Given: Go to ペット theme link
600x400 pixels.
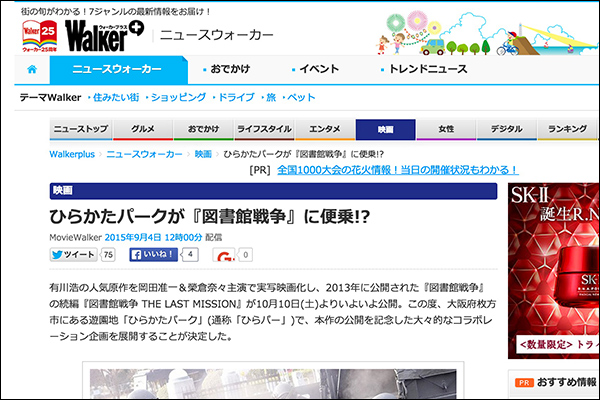Looking at the screenshot, I should 299,98.
